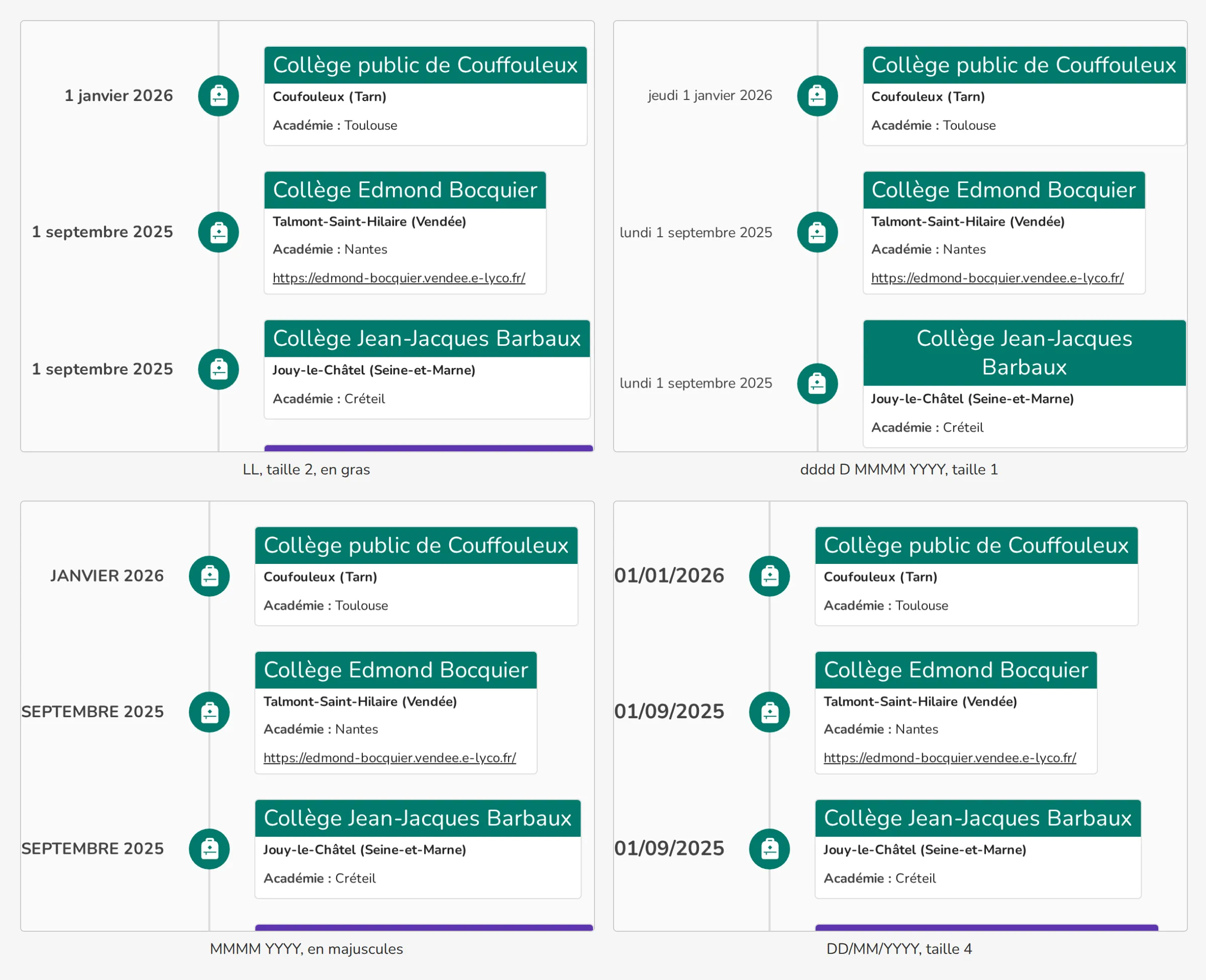Click backpack icon next to Edmond Bocquier, DD/MM/YYYY panel

coord(770,712)
